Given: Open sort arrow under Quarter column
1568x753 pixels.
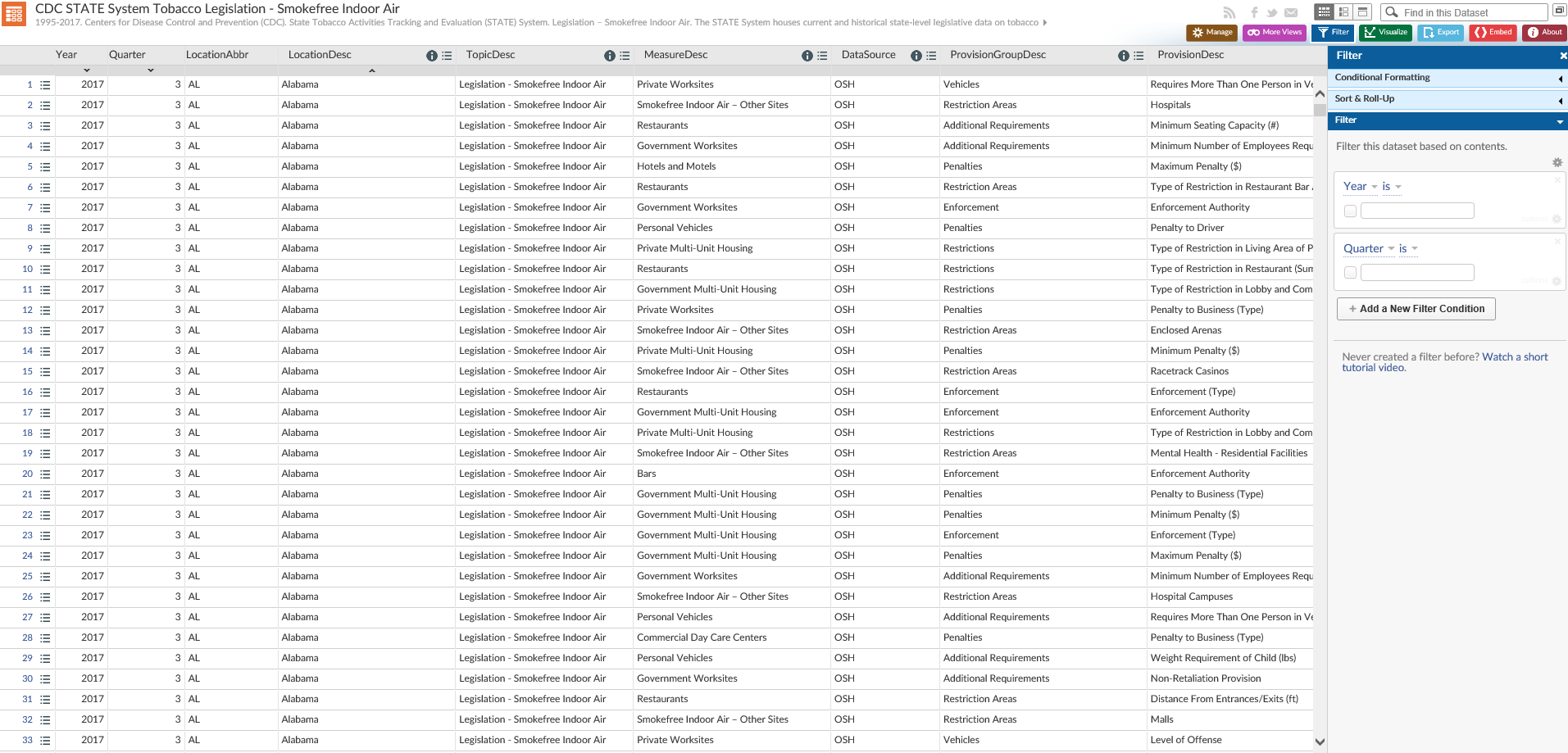Looking at the screenshot, I should click(x=151, y=70).
